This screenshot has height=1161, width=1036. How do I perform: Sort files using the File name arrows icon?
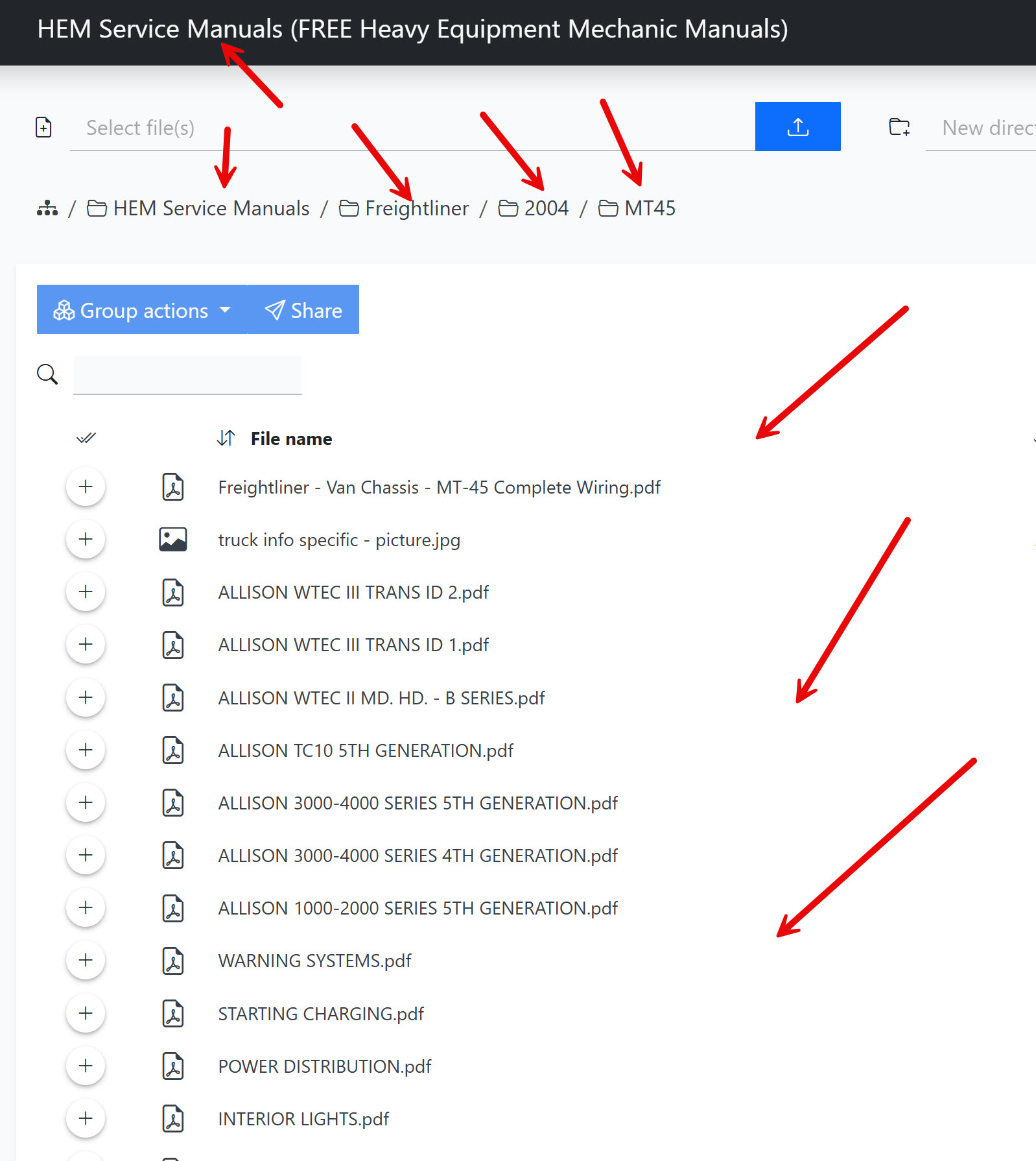click(x=226, y=438)
